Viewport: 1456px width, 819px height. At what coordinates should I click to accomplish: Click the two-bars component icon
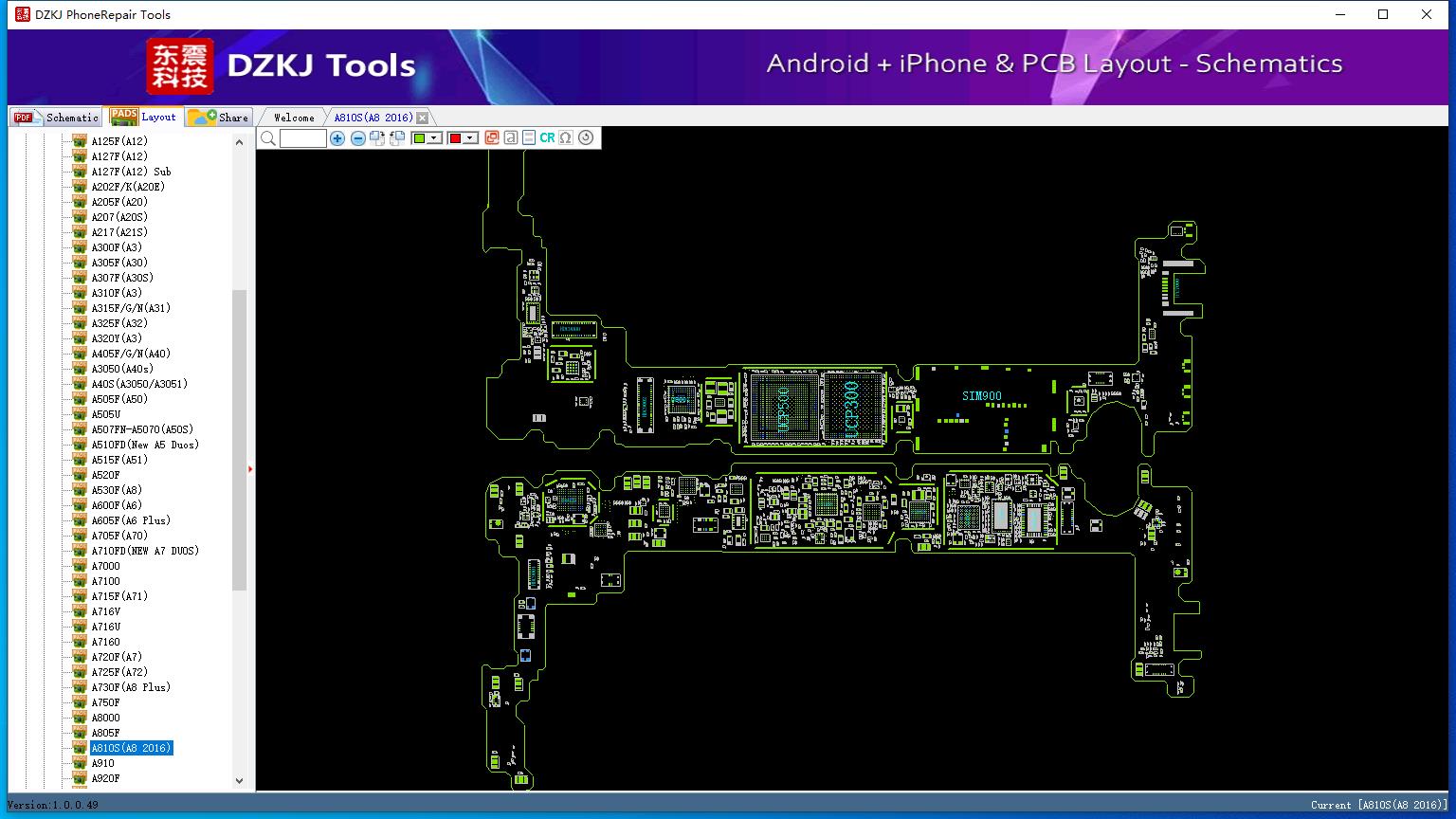click(x=529, y=138)
